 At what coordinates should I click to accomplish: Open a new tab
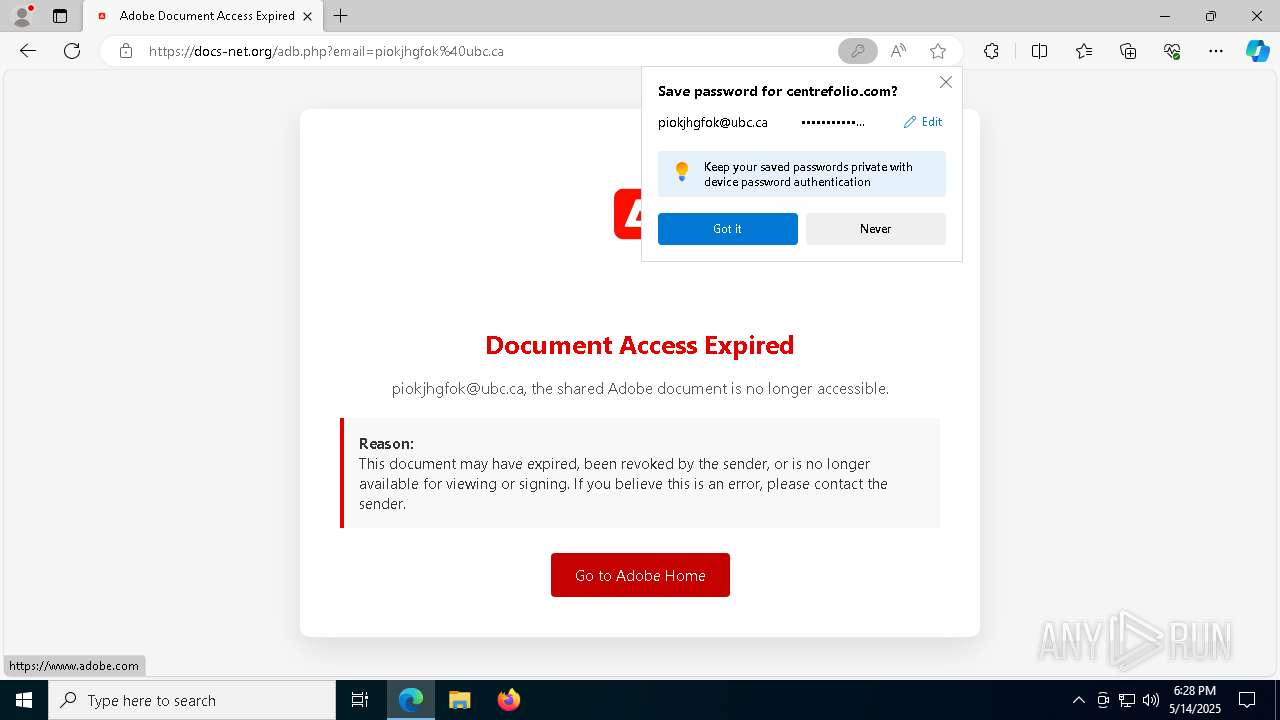click(341, 16)
